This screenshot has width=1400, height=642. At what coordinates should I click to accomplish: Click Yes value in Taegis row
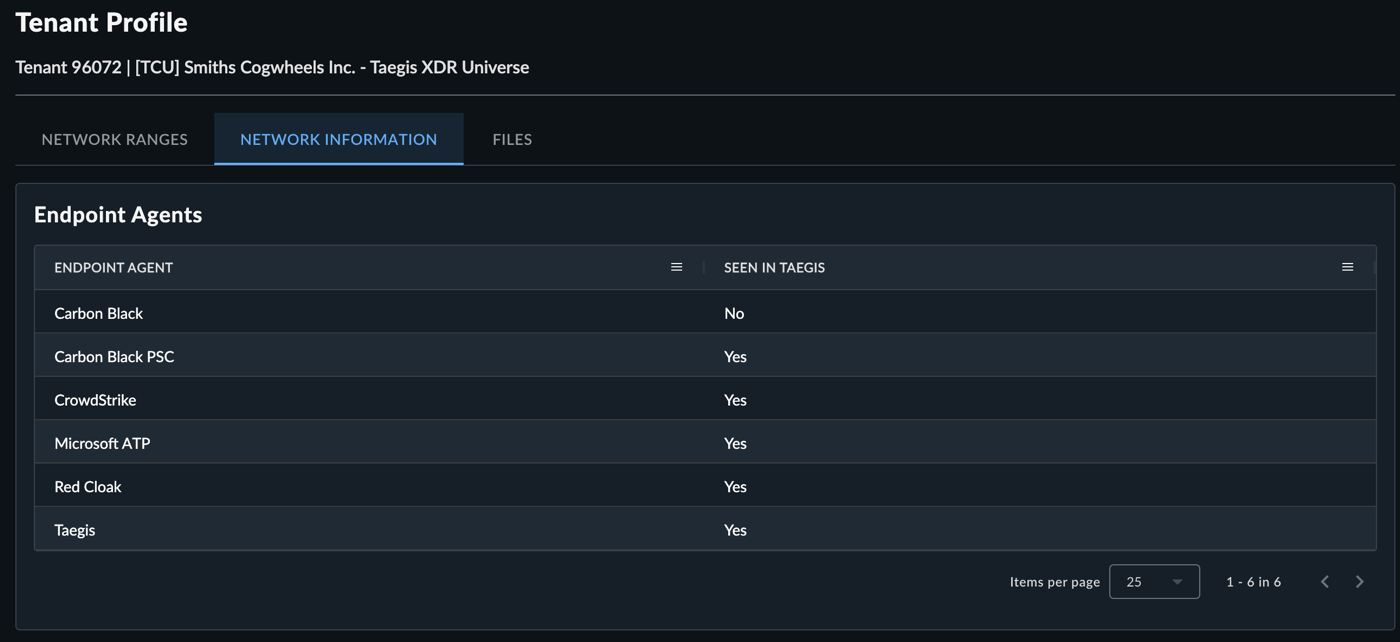(x=735, y=530)
